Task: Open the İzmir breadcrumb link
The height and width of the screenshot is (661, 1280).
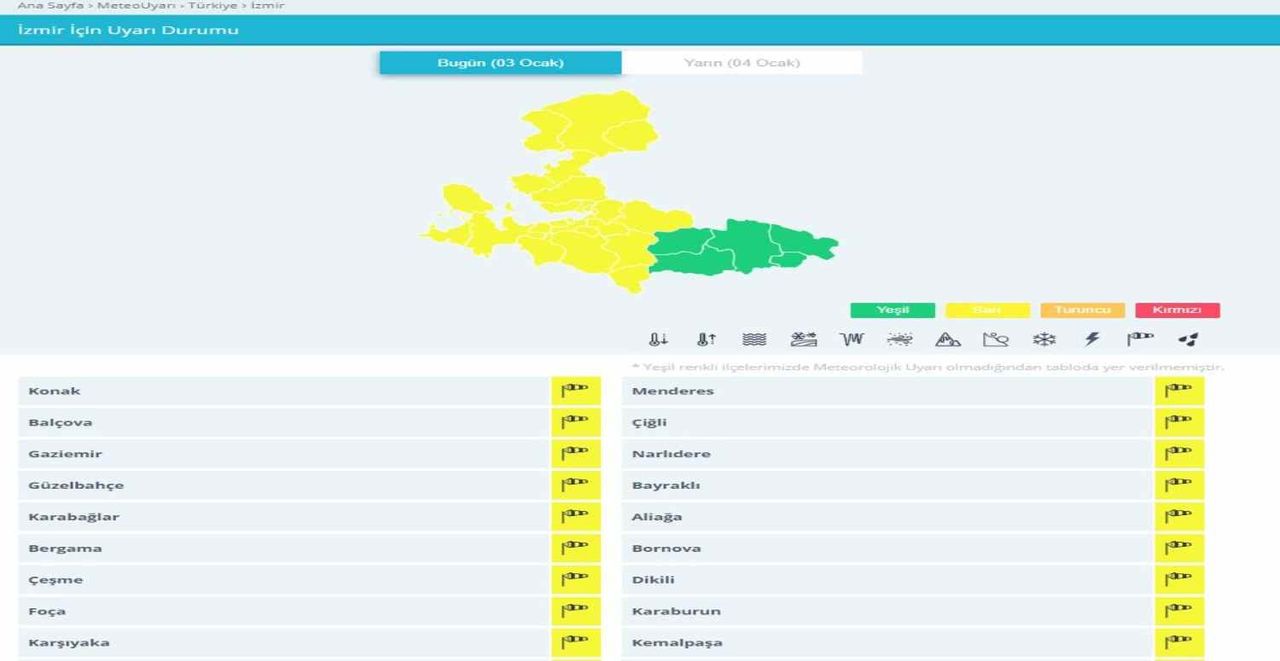Action: [267, 5]
